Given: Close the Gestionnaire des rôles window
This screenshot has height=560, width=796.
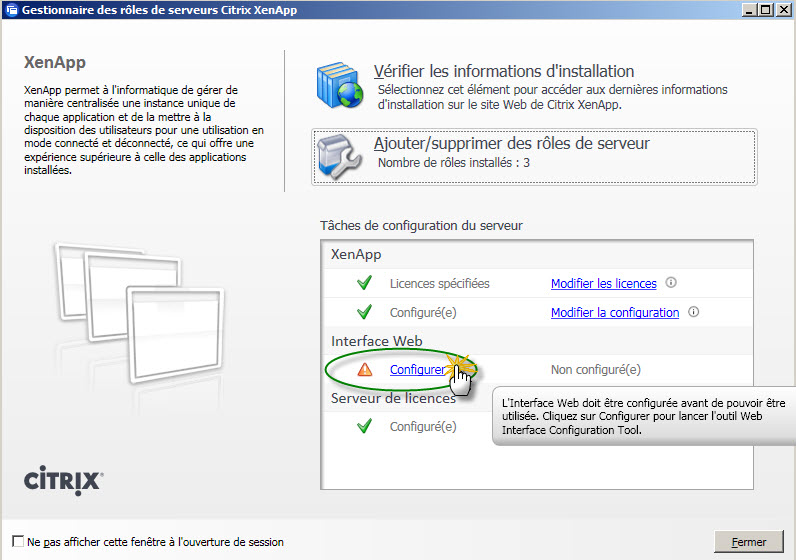Looking at the screenshot, I should [x=784, y=10].
